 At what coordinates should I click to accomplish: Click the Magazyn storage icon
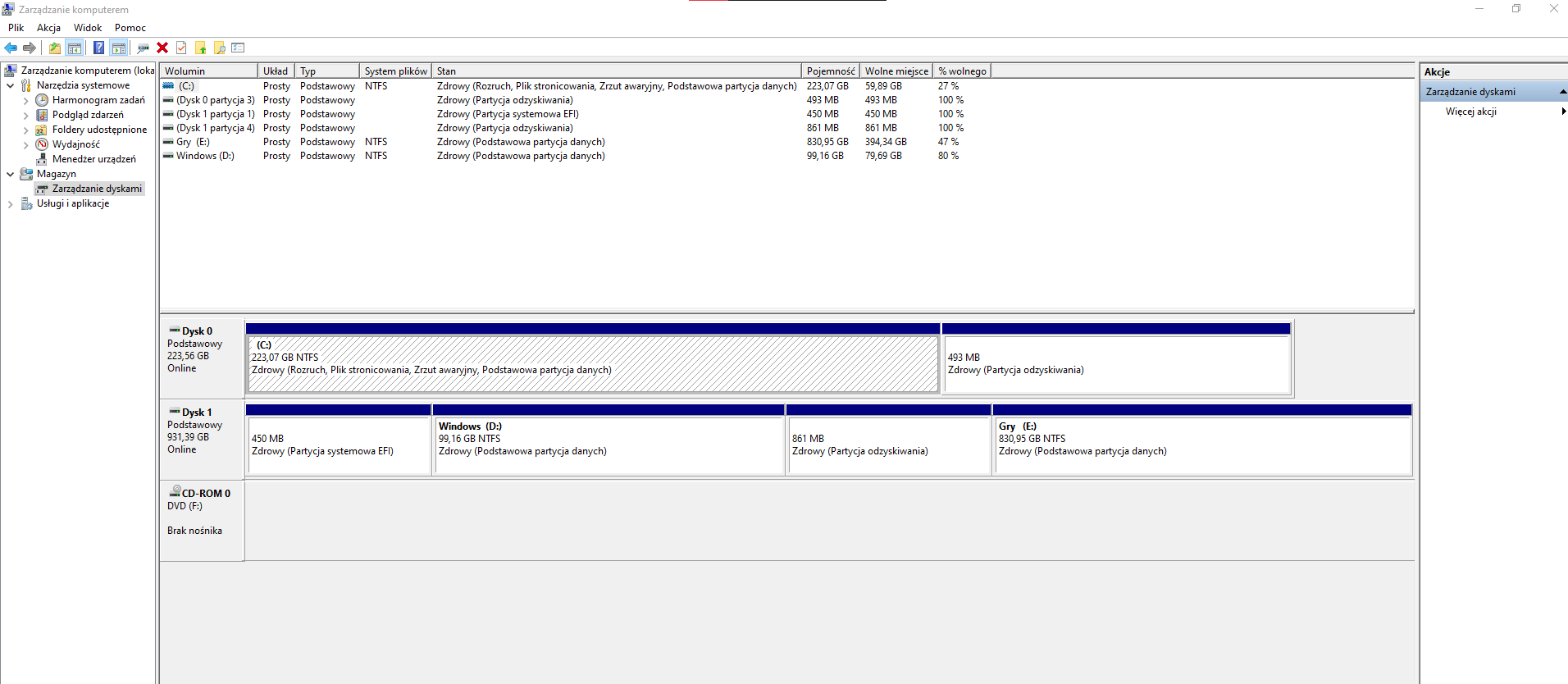pos(26,174)
